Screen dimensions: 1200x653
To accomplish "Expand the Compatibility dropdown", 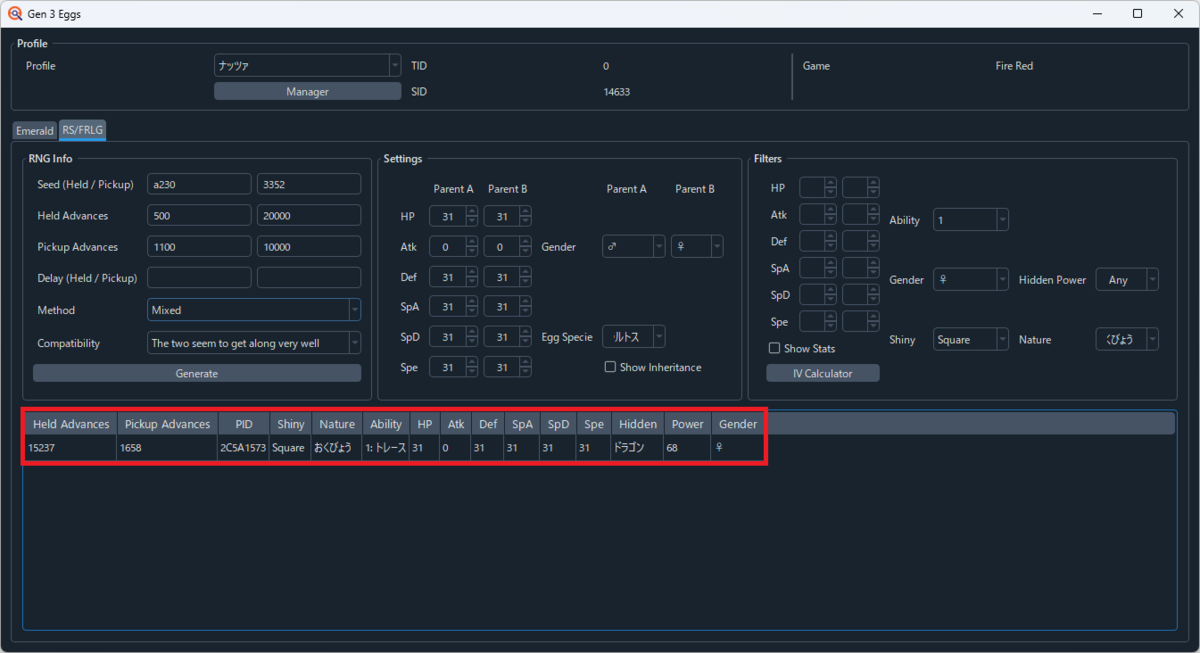I will click(254, 343).
